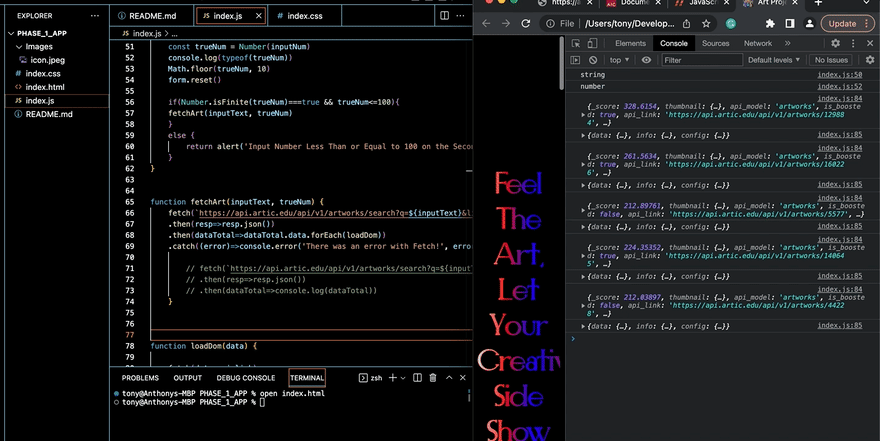Viewport: 880px width, 441px height.
Task: Select the zsh terminal shell icon
Action: coord(363,378)
